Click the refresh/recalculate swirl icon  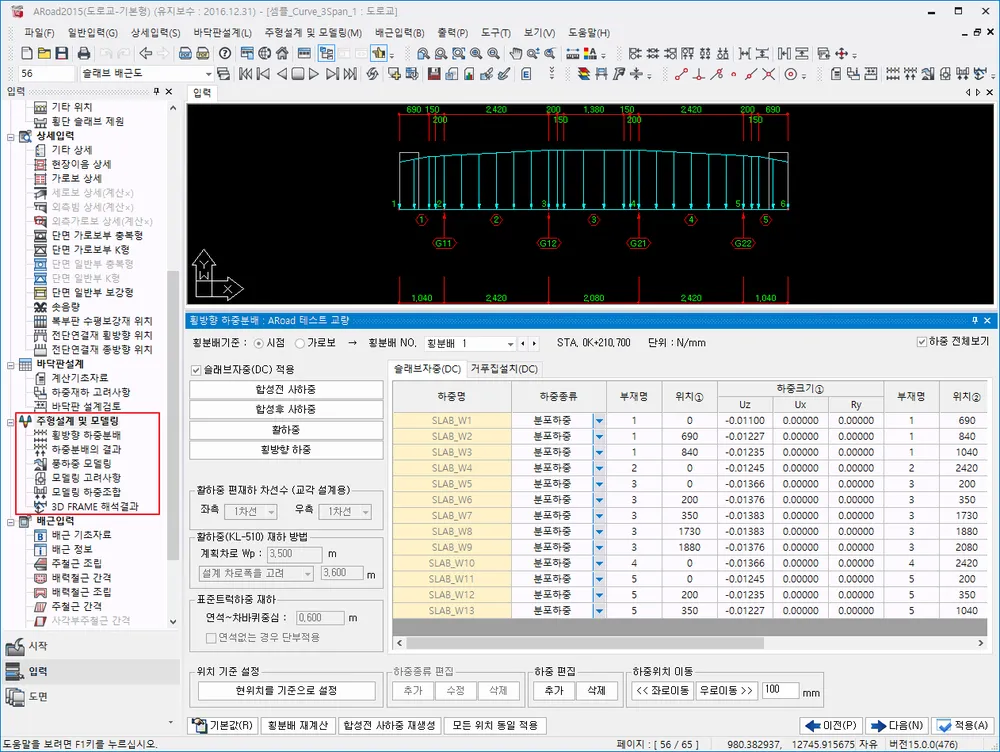click(372, 74)
